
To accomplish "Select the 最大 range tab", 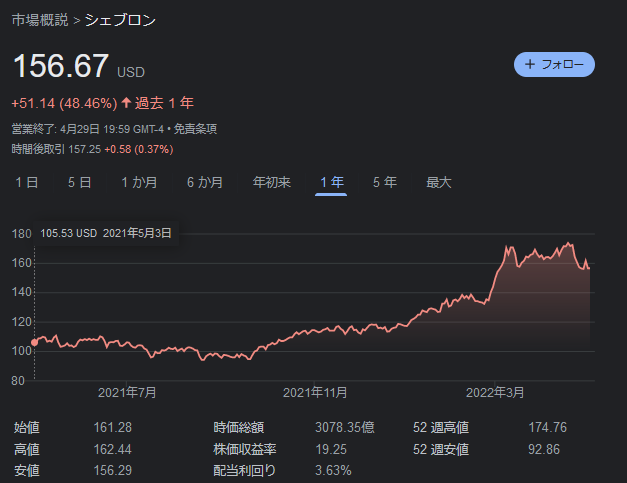I will pyautogui.click(x=439, y=183).
